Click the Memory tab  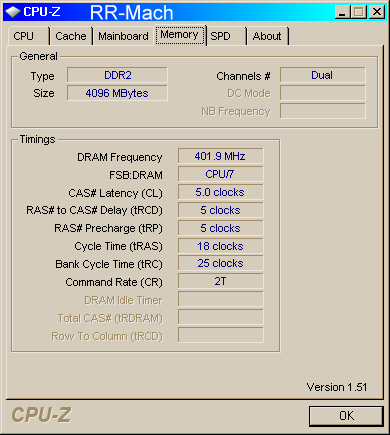pos(180,35)
